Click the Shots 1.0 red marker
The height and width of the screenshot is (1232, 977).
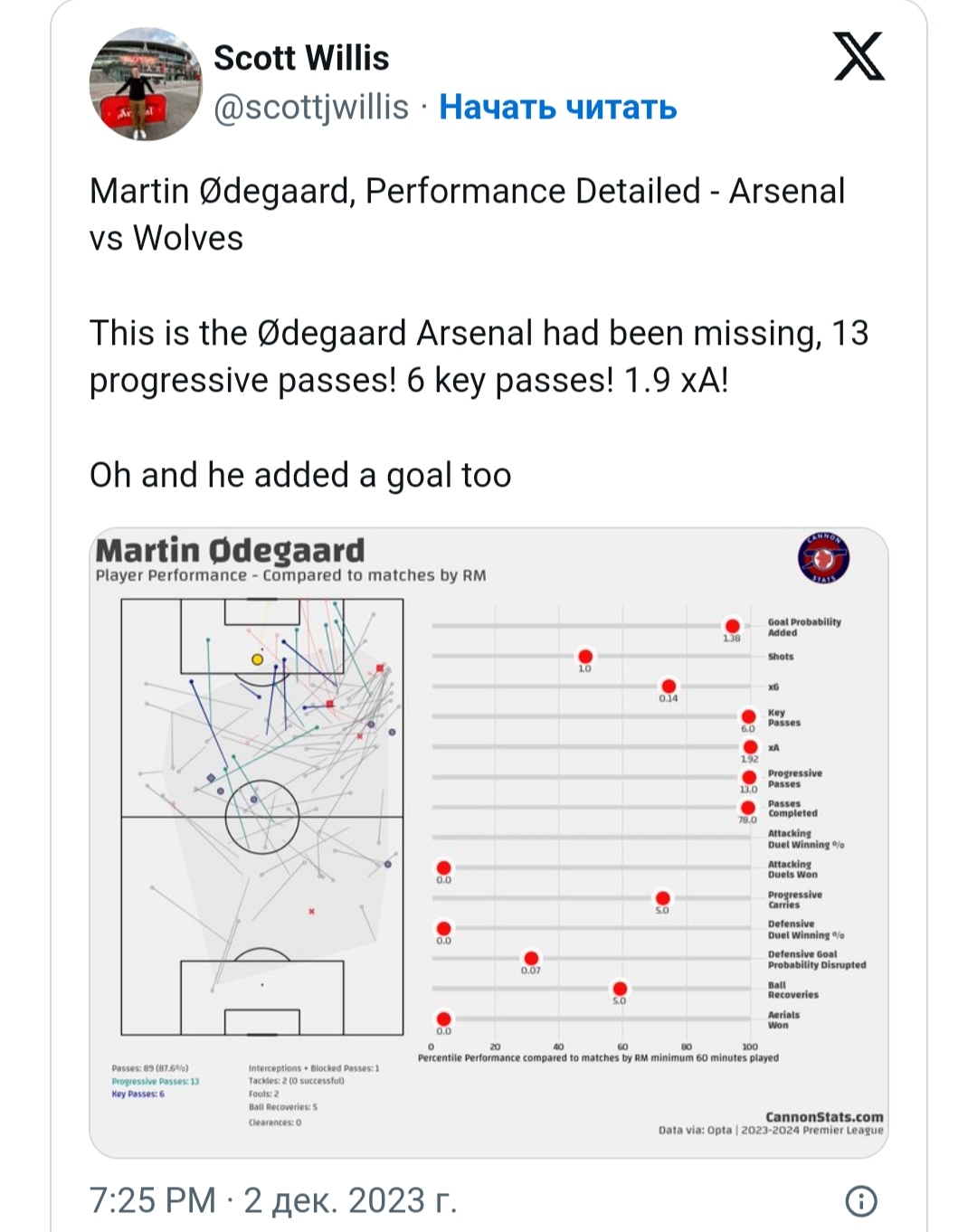(585, 656)
